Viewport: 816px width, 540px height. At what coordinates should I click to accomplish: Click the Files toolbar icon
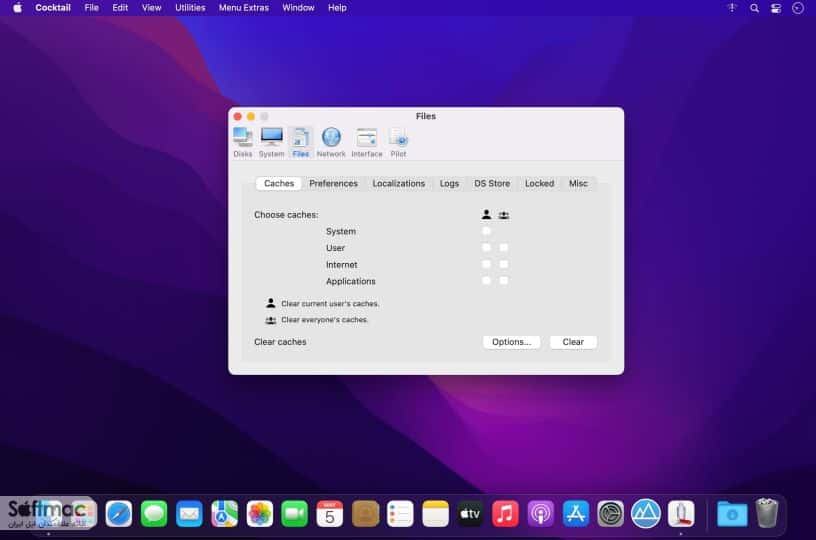(301, 142)
